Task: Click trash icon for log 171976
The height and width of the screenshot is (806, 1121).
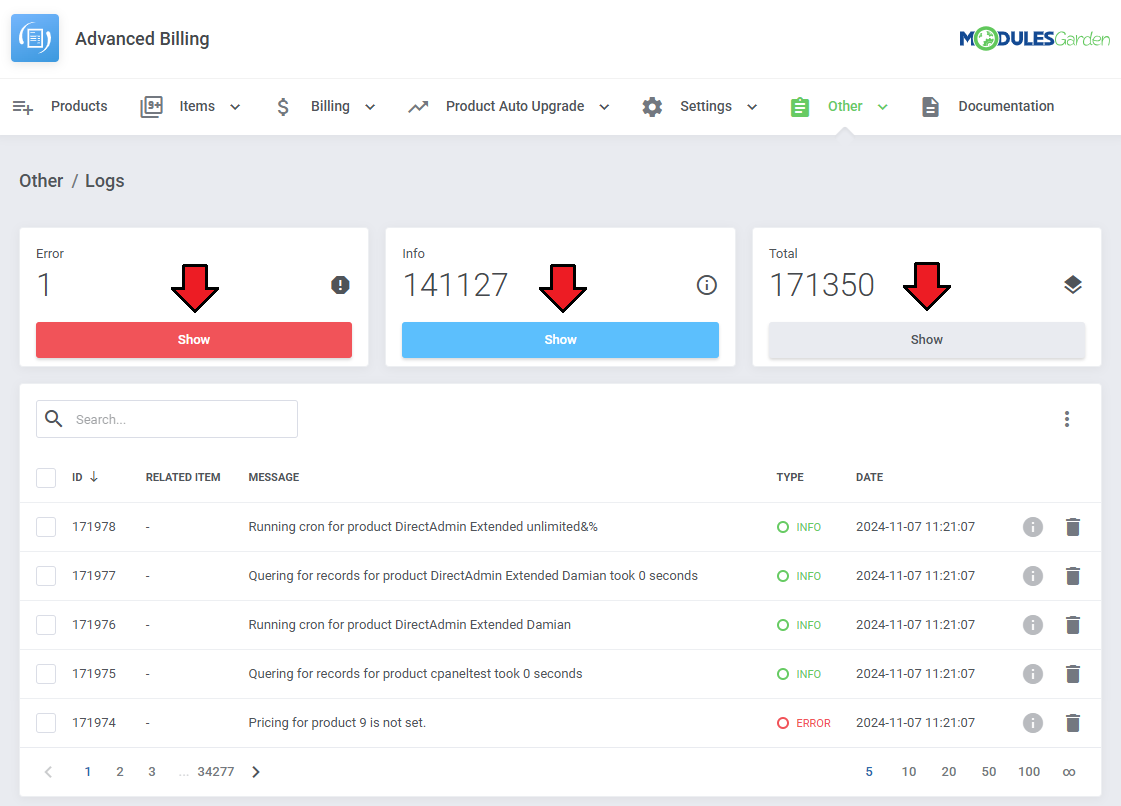Action: click(x=1073, y=625)
